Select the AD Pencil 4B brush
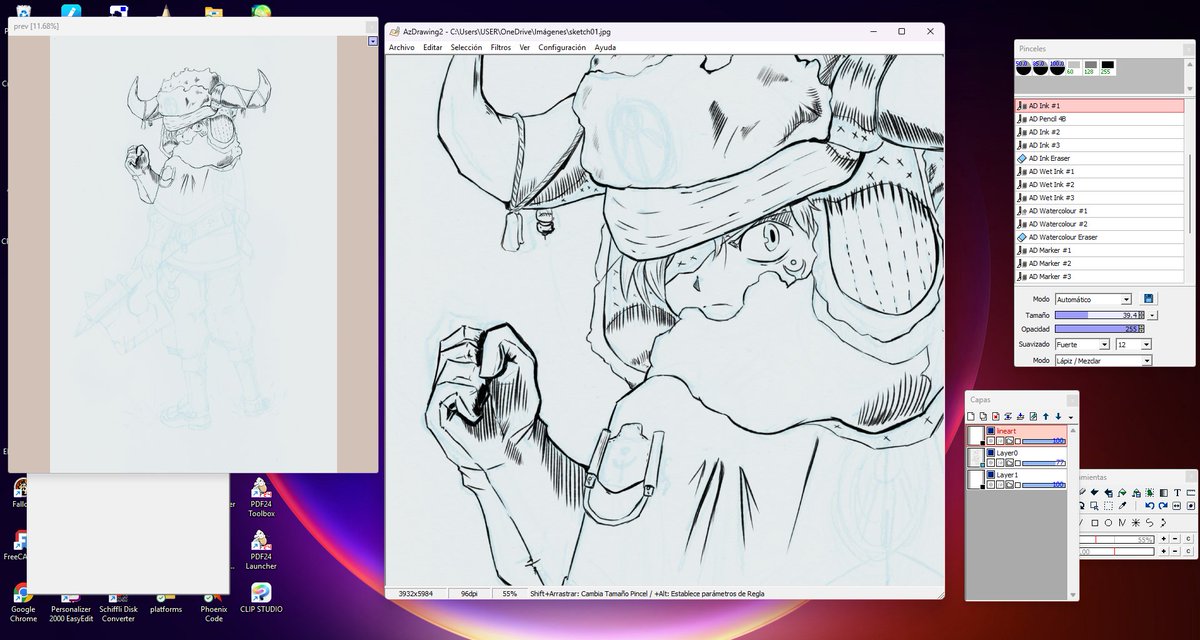This screenshot has width=1200, height=640. 1100,119
